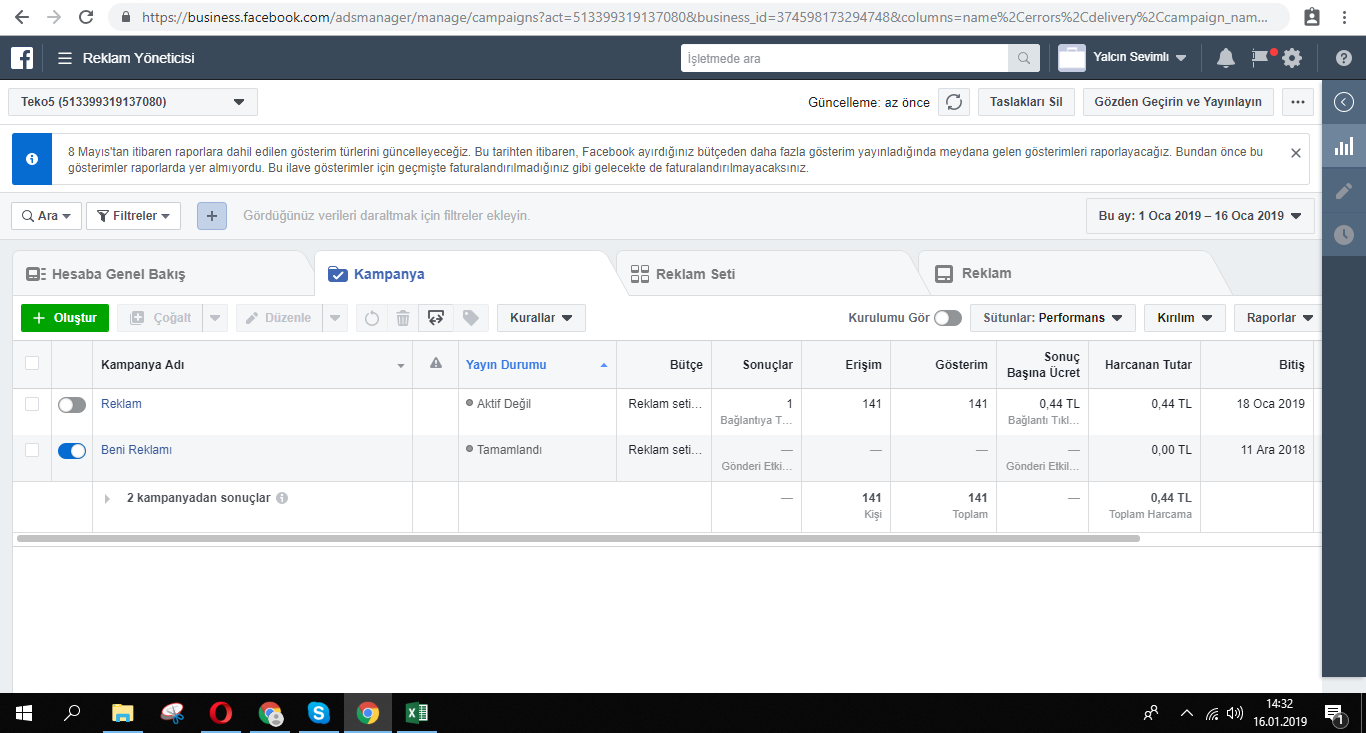The image size is (1366, 733).
Task: Toggle the Reklam campaign switch on
Action: tap(72, 405)
